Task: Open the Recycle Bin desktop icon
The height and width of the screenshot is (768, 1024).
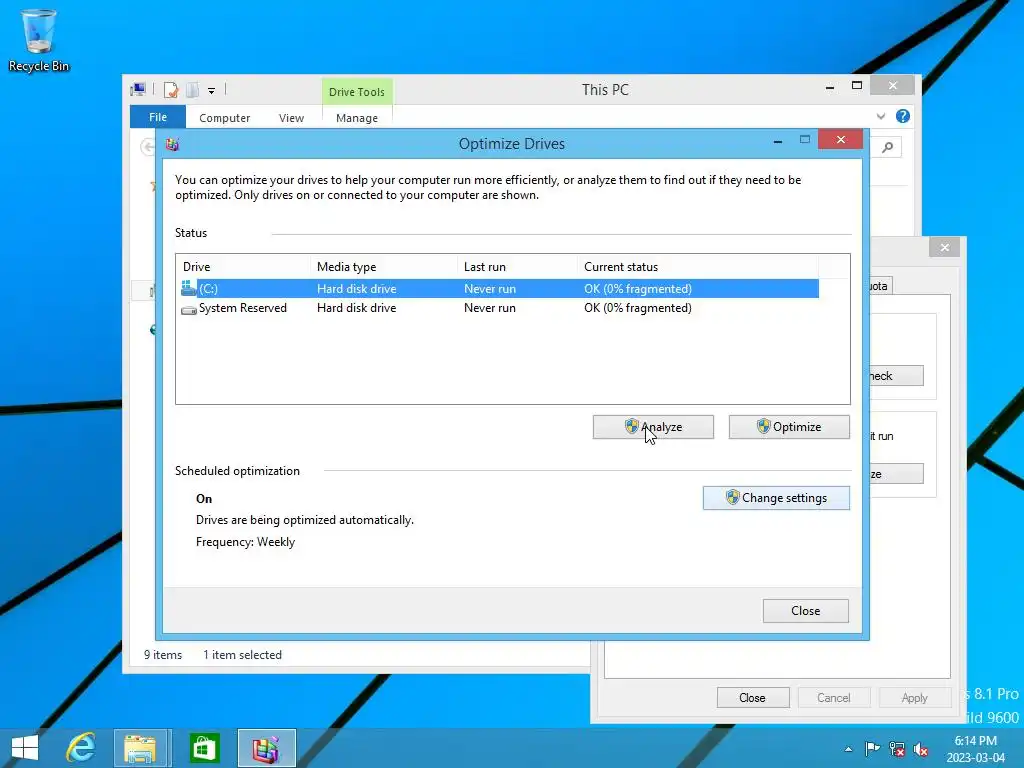Action: click(x=39, y=40)
